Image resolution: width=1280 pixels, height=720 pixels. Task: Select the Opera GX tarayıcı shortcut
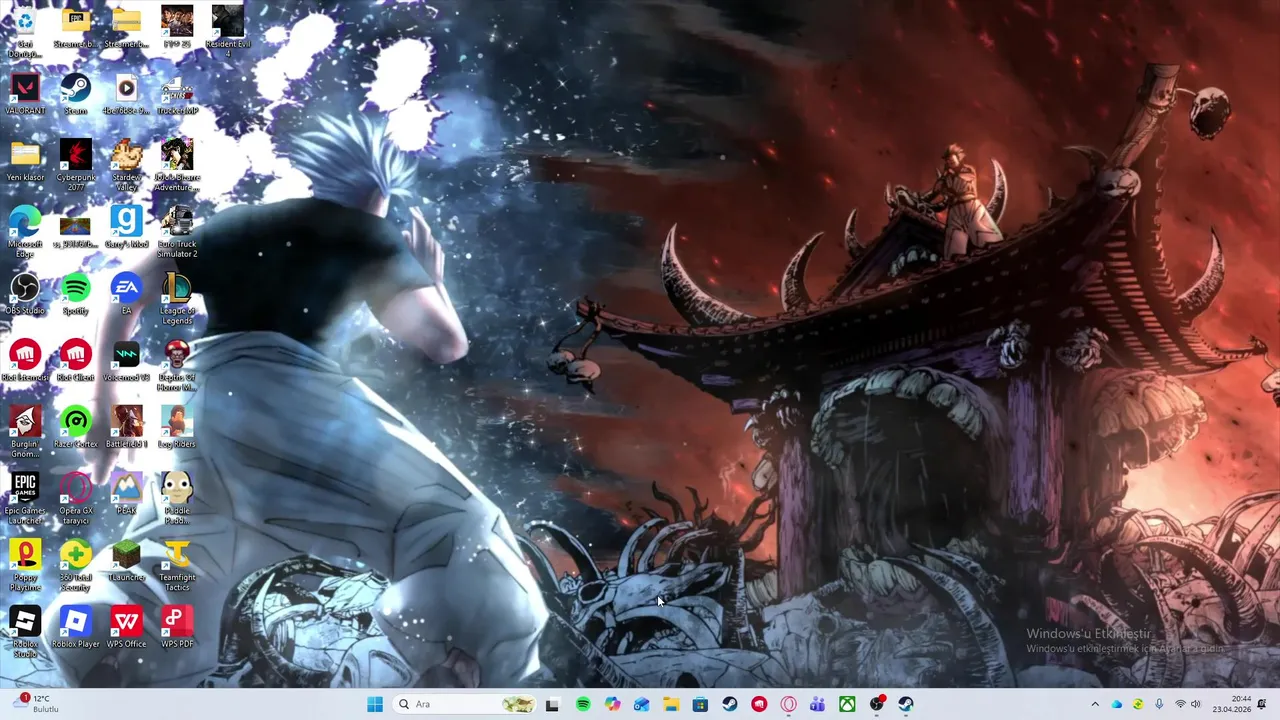76,499
